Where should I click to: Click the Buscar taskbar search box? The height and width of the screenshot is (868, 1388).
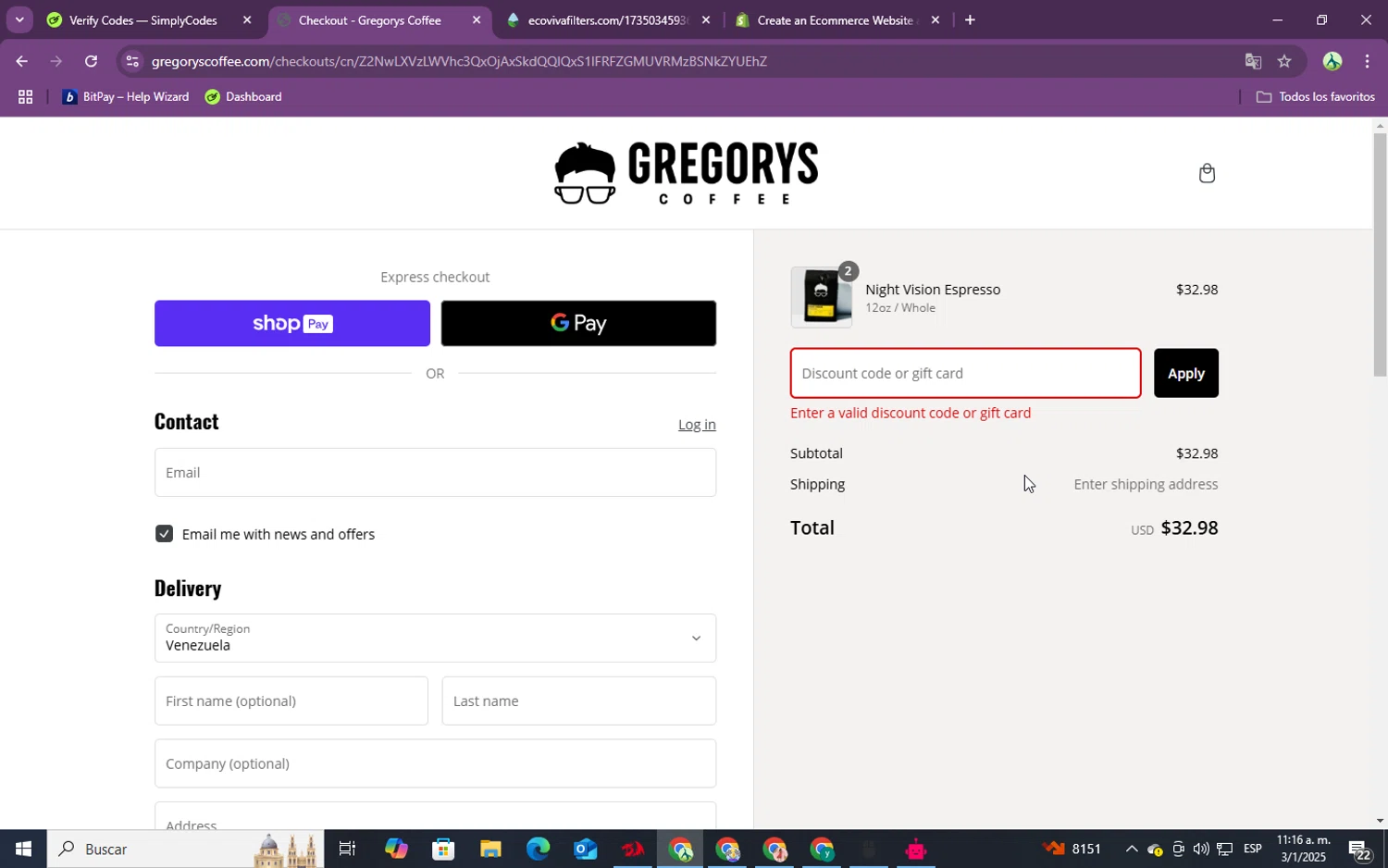[185, 849]
